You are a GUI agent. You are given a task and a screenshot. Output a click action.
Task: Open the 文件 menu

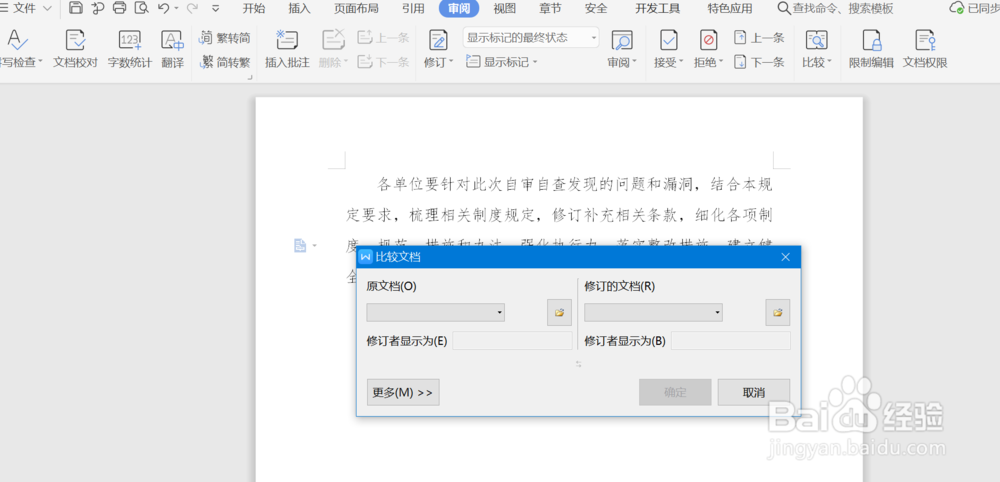tap(24, 8)
